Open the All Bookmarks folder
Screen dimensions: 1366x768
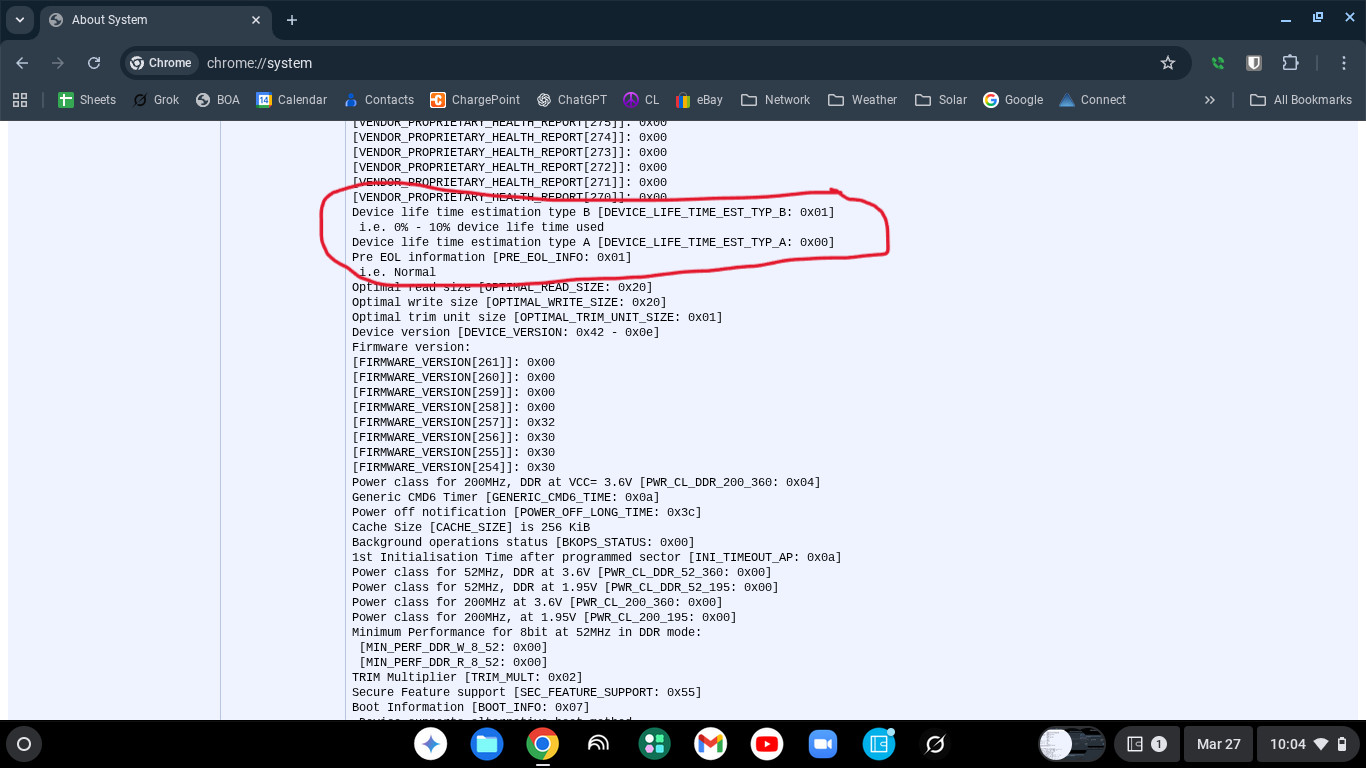click(1301, 100)
